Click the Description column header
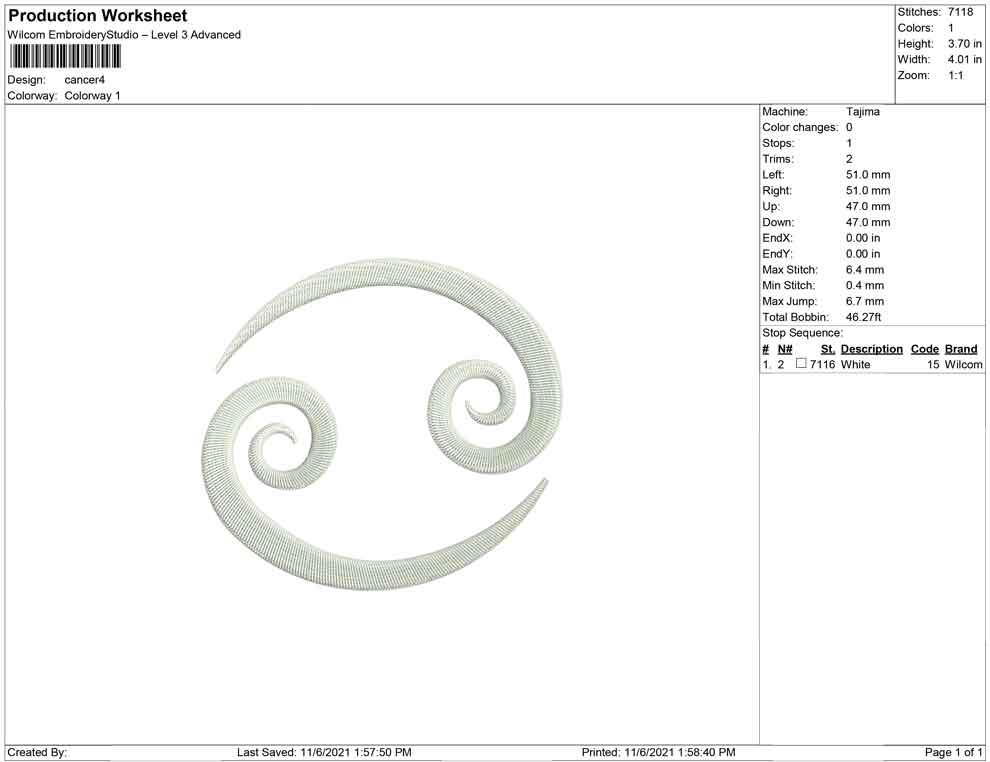The height and width of the screenshot is (762, 990). point(871,349)
